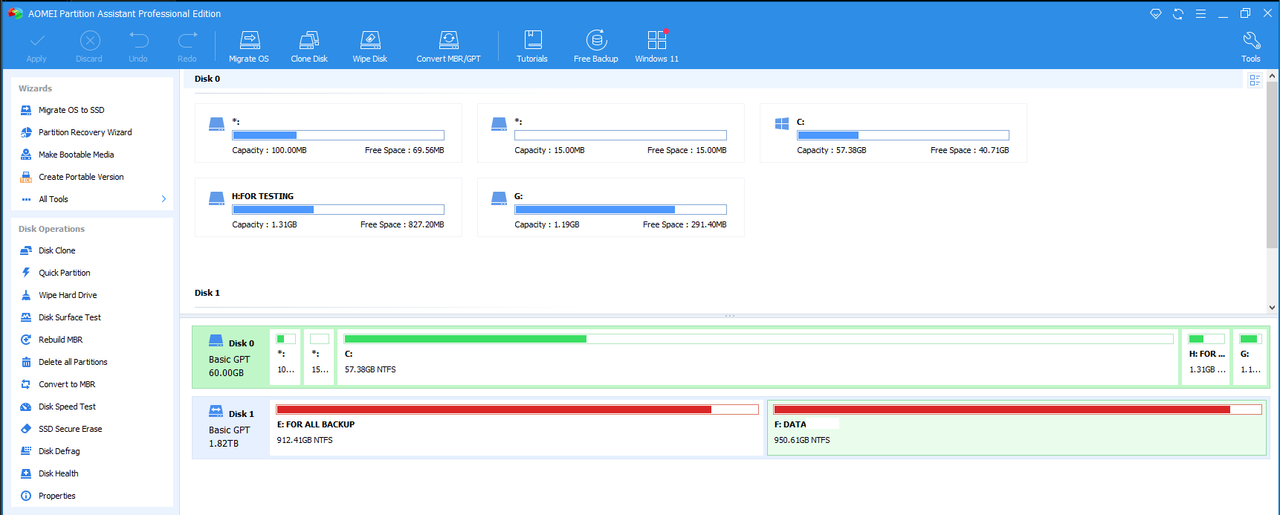Click the G: card usage bar
1280x515 pixels.
620,210
